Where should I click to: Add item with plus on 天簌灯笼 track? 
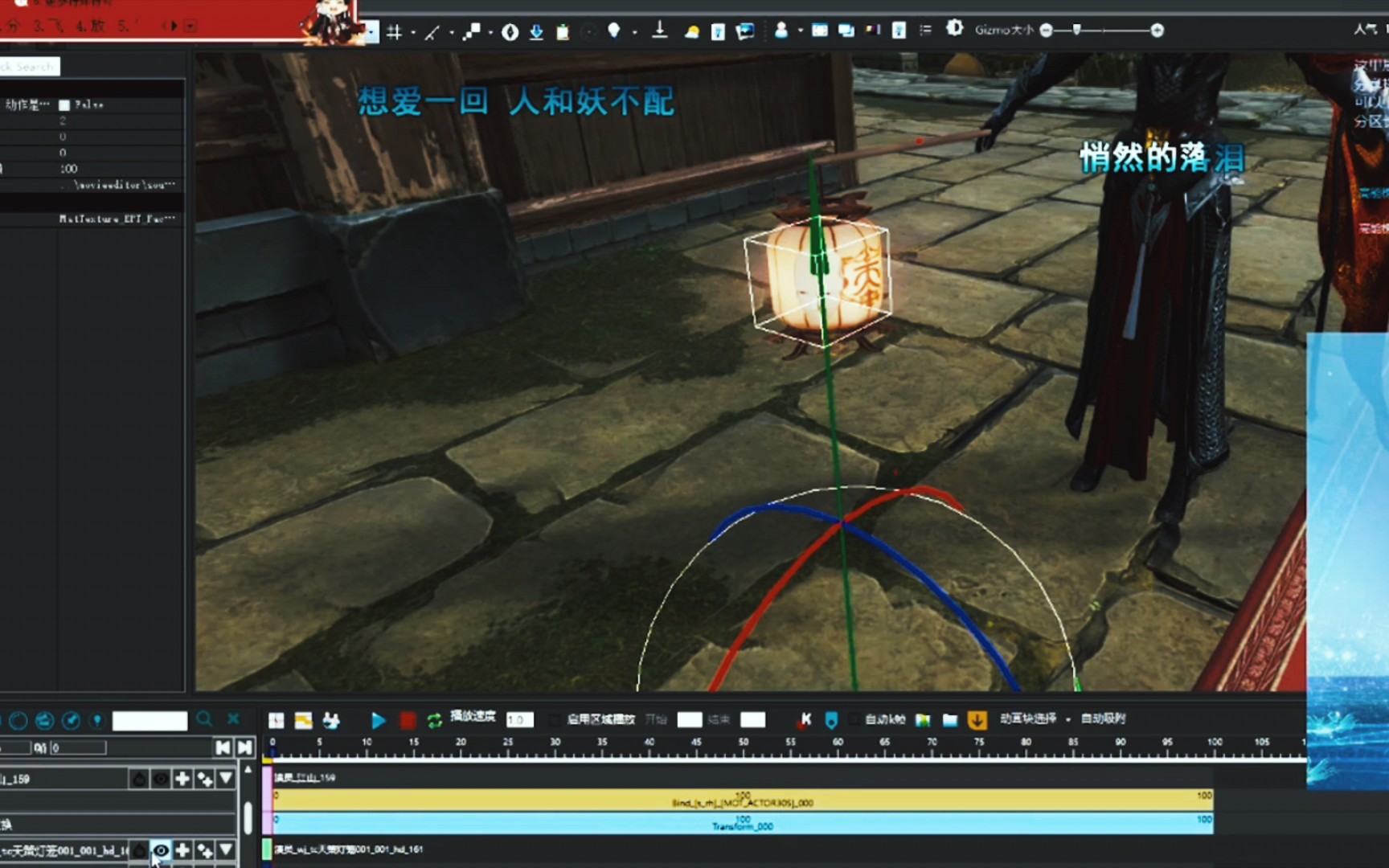pos(182,850)
